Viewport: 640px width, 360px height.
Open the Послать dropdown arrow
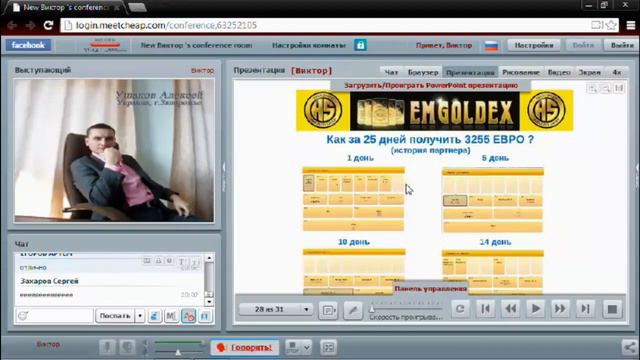coord(140,316)
